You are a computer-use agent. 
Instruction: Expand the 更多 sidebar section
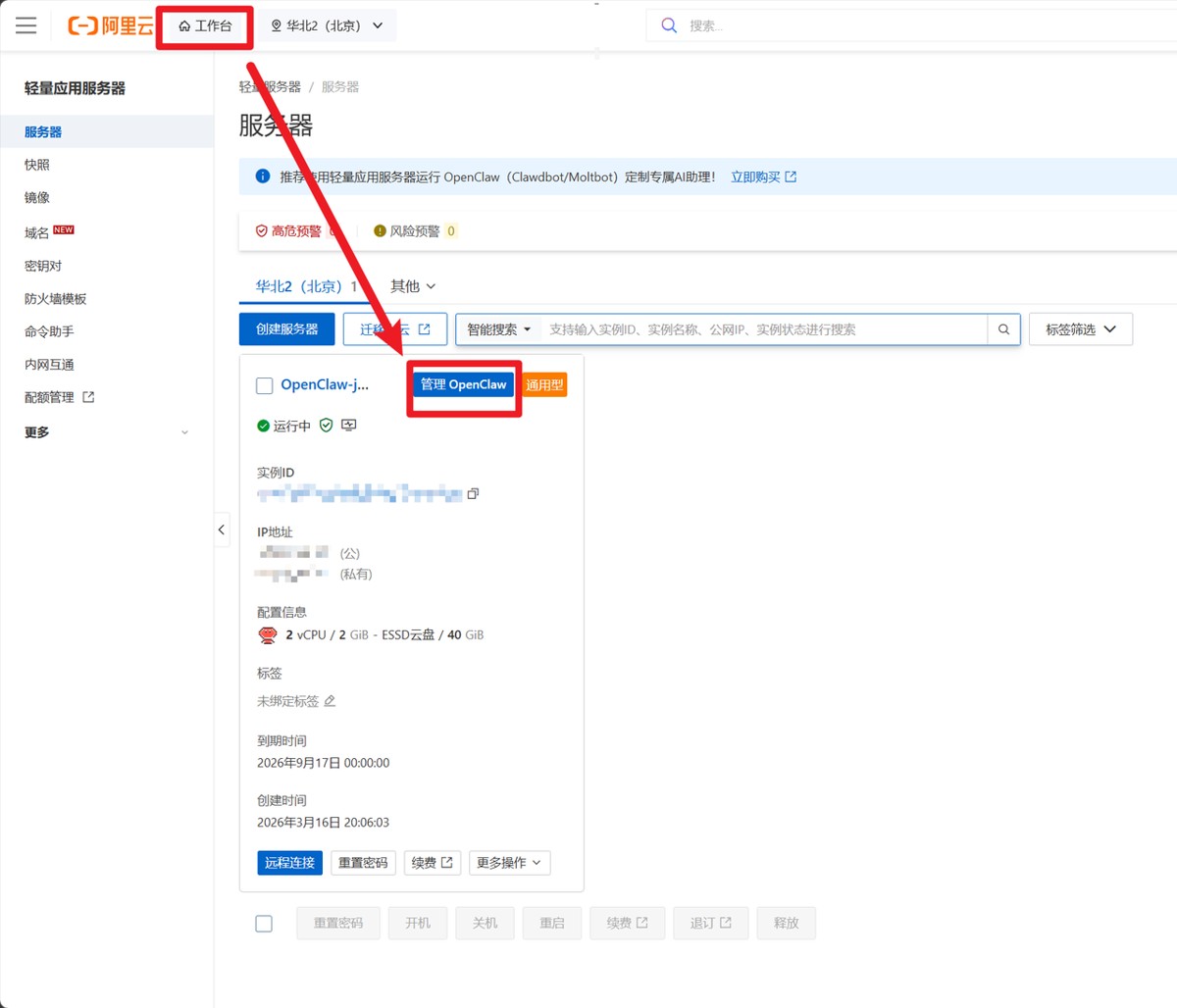pos(107,432)
